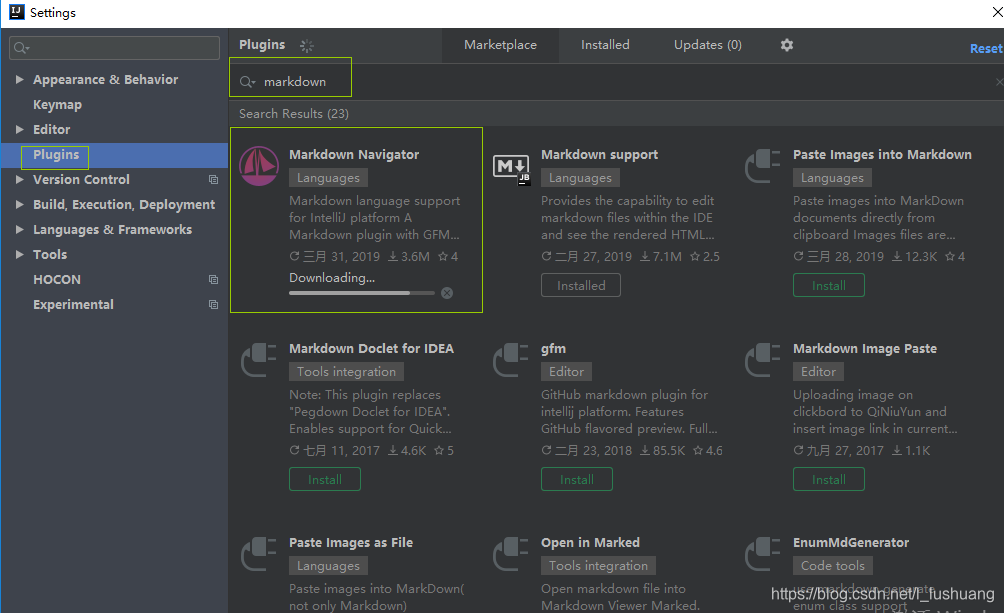Viewport: 1004px width, 613px height.
Task: Select the Markdown support plugin logo
Action: (x=511, y=170)
